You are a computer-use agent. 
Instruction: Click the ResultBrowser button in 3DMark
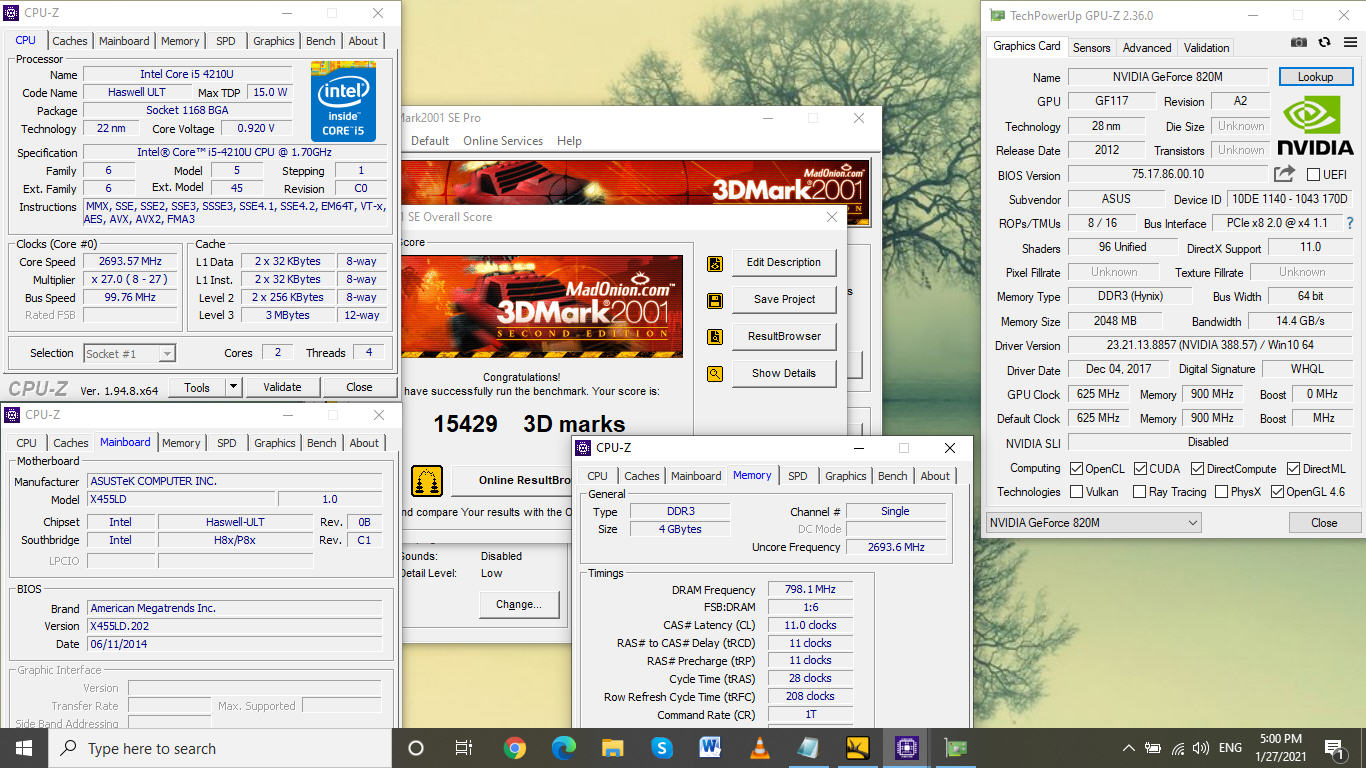click(784, 336)
